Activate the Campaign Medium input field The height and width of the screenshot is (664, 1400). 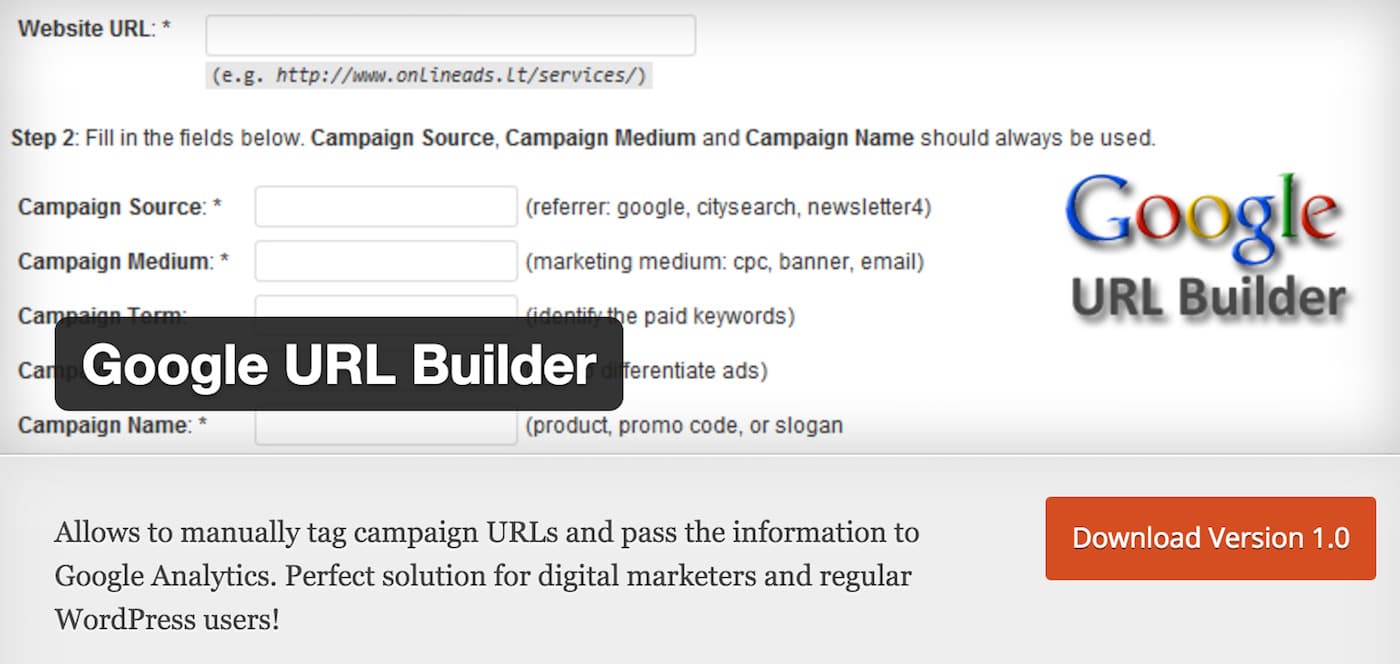pos(386,261)
